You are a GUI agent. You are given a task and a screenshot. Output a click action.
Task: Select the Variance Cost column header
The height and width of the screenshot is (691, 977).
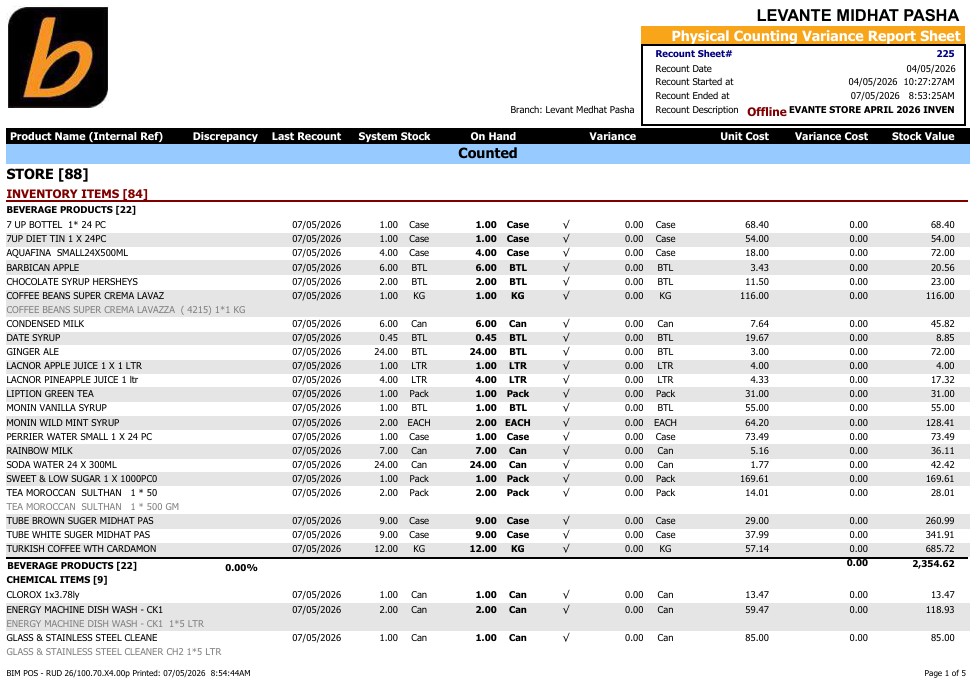[x=831, y=136]
